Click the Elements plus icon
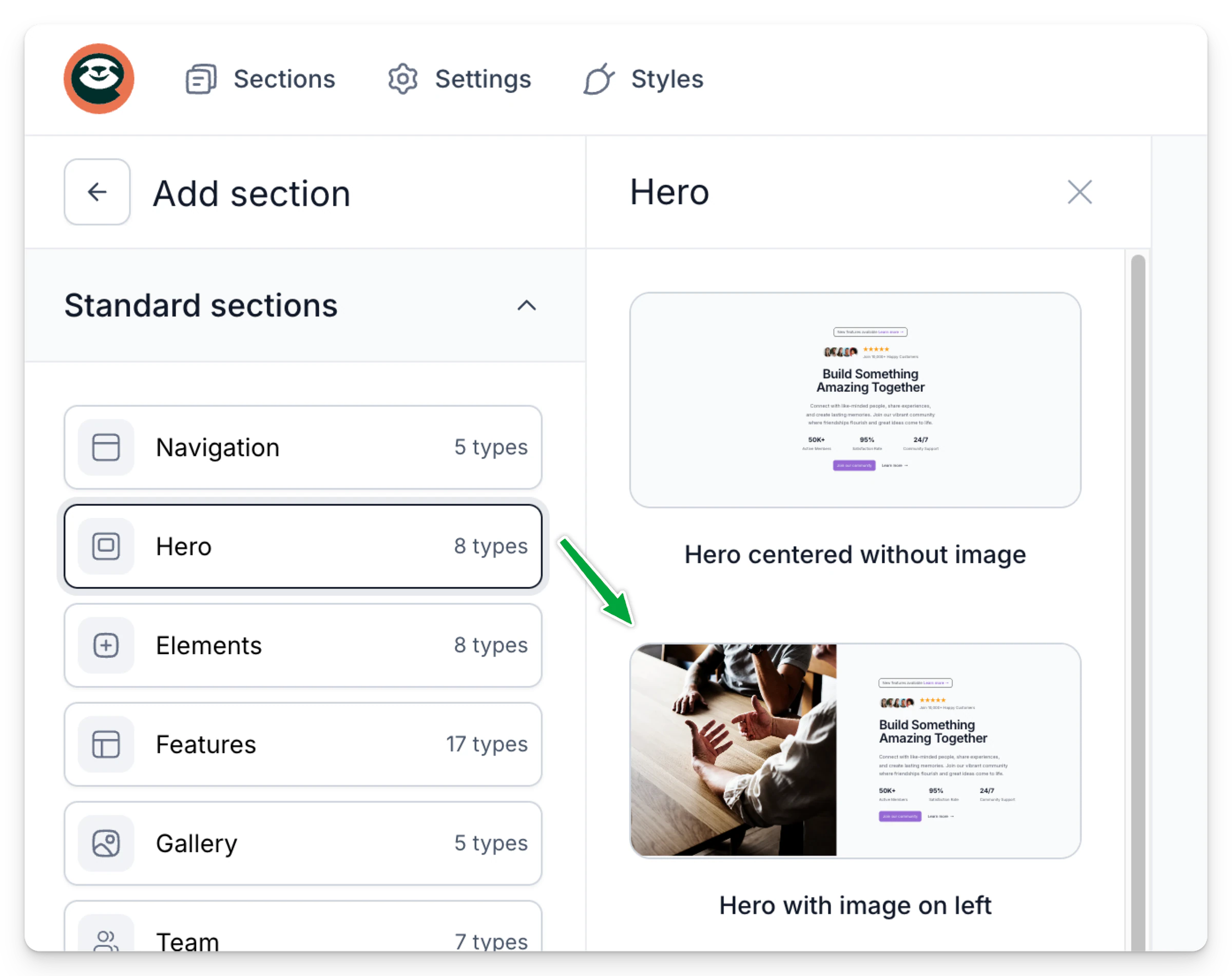Screen dimensions: 1232x976 (106, 645)
